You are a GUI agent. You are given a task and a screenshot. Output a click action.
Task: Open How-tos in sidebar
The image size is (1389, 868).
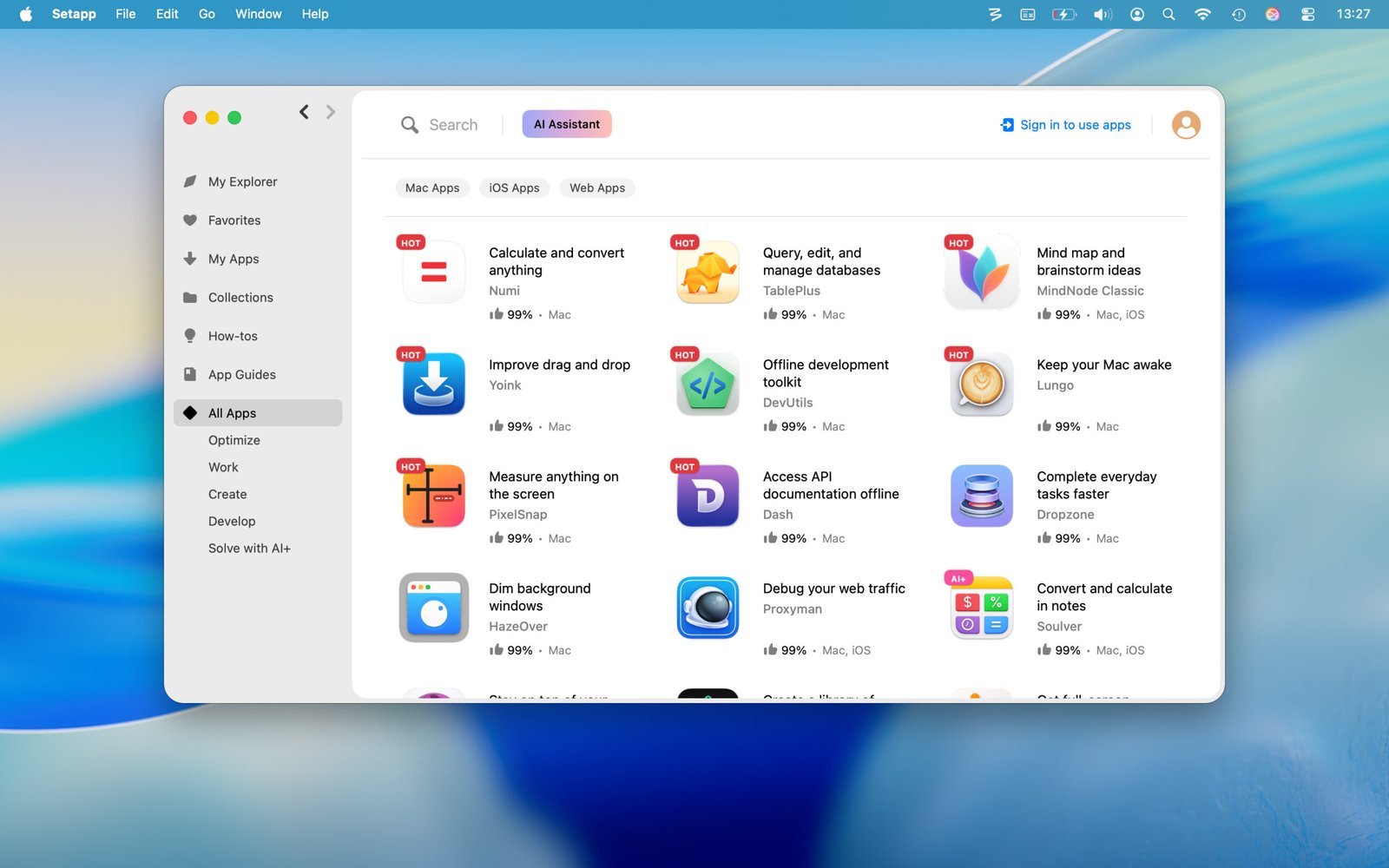pyautogui.click(x=258, y=336)
